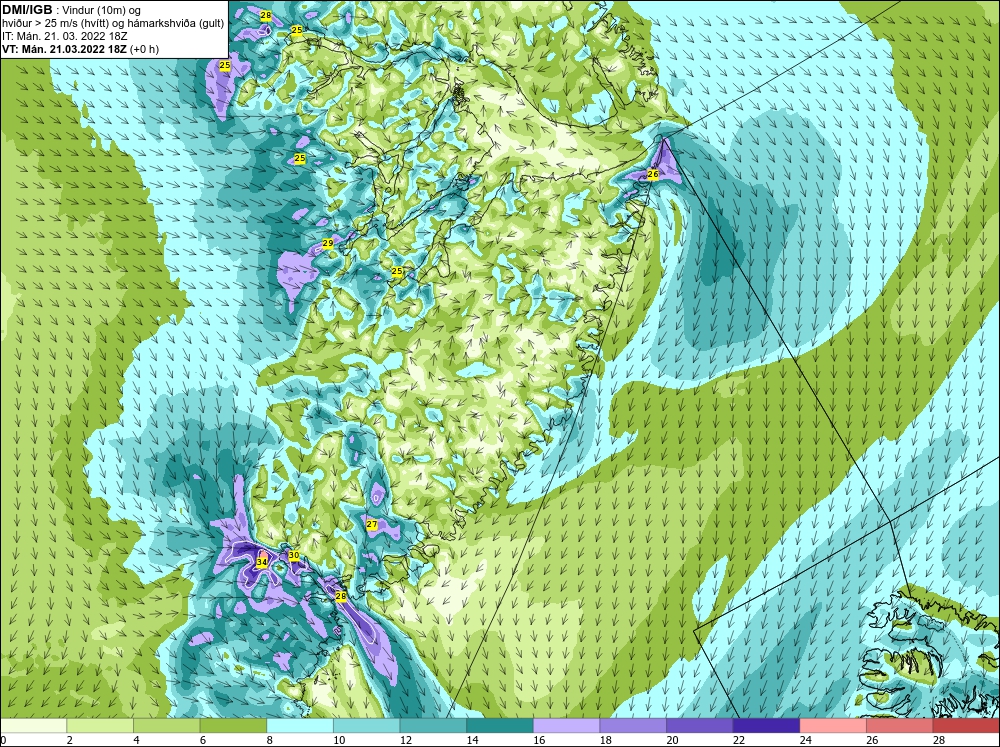Select the 2–4 m/s light green swatch

[x=99, y=725]
